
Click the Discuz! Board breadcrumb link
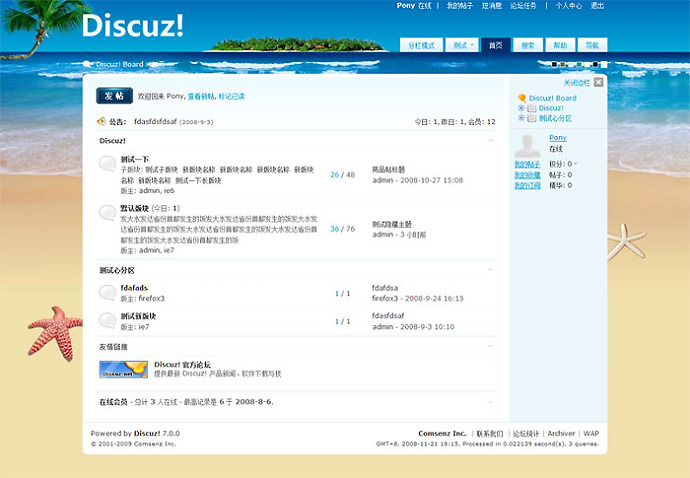coord(120,64)
